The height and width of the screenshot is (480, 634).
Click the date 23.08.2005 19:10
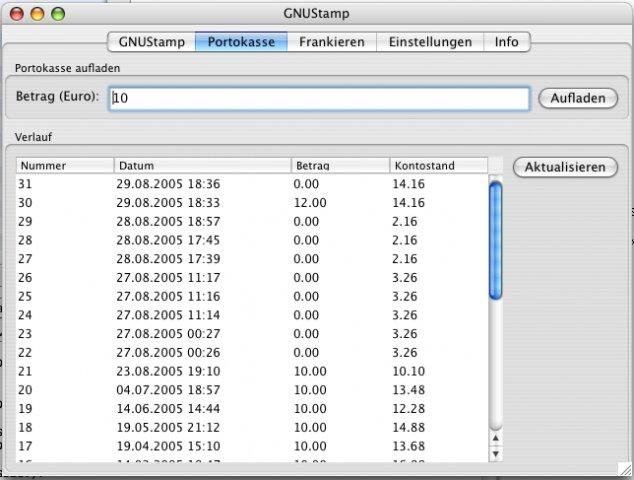point(168,371)
